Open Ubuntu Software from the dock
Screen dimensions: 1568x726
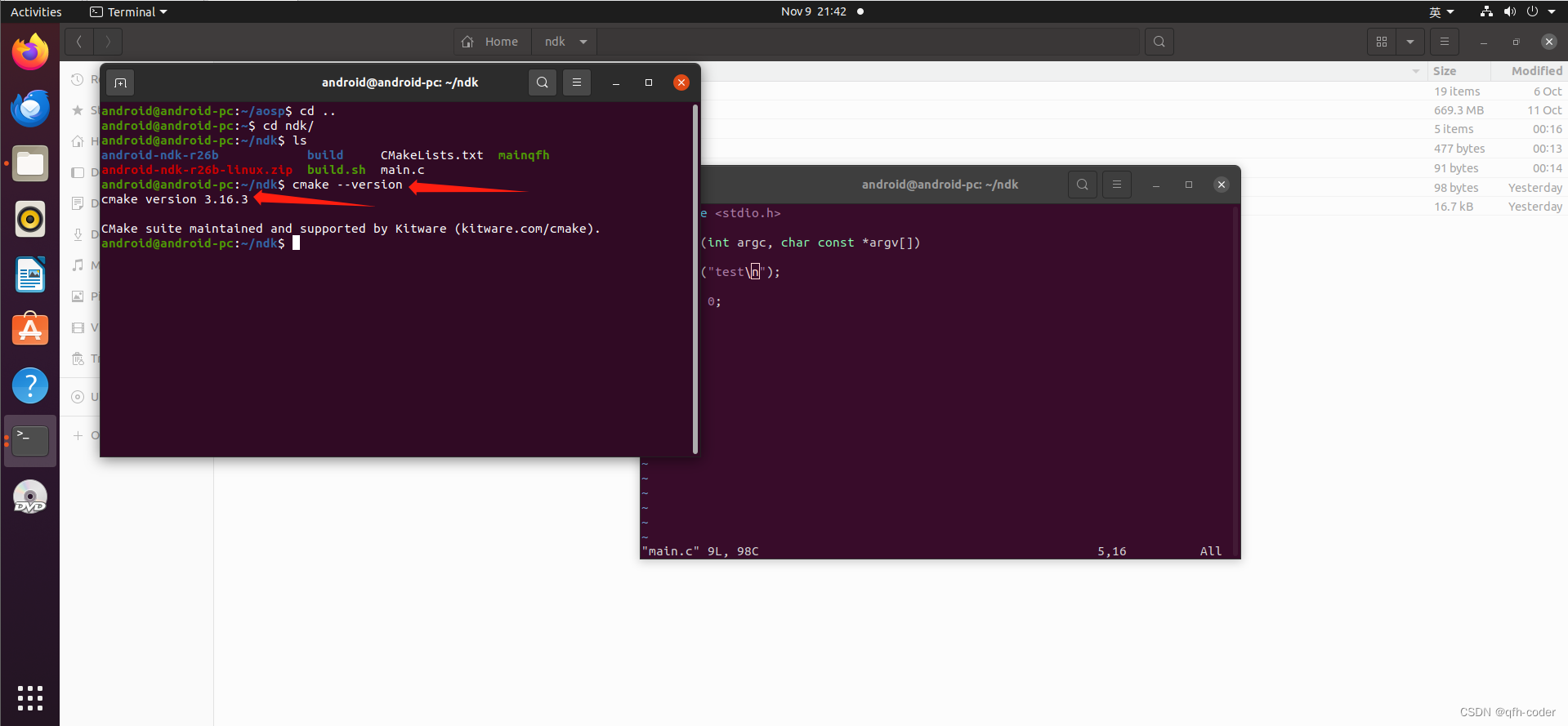[30, 330]
